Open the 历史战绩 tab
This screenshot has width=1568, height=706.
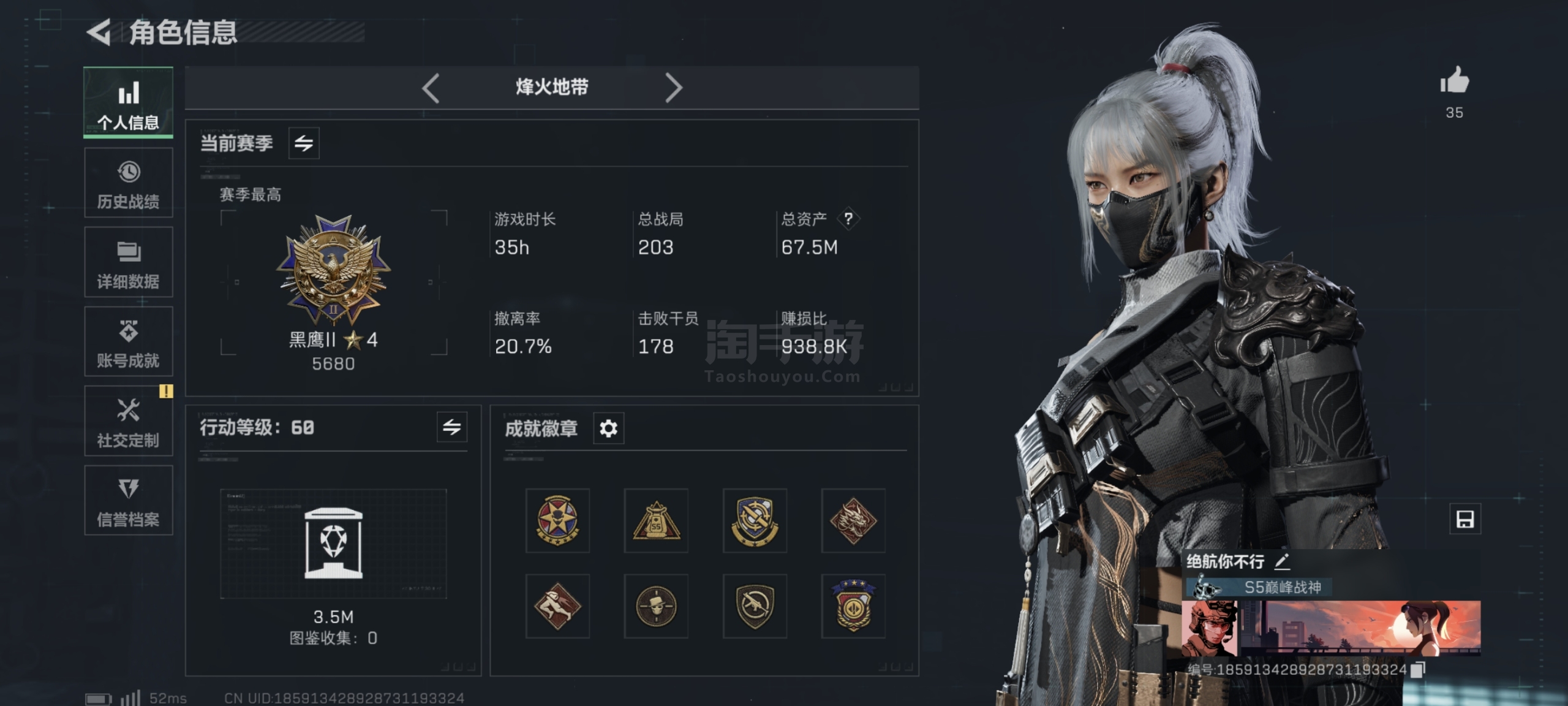[x=129, y=183]
